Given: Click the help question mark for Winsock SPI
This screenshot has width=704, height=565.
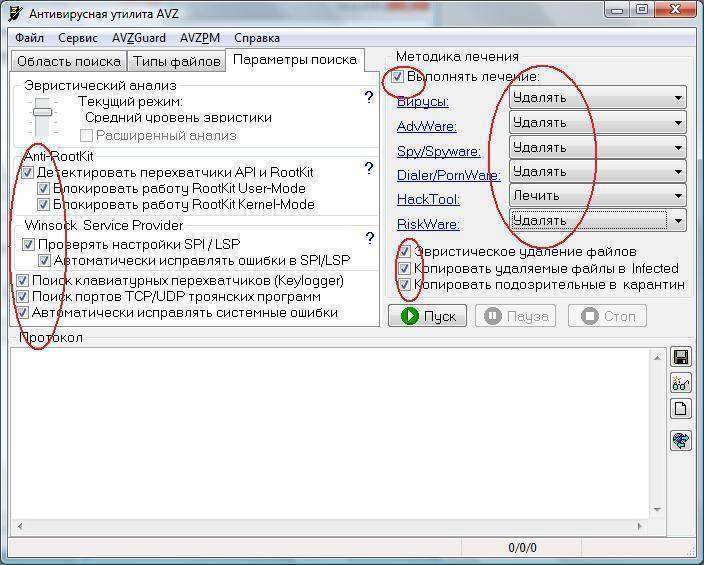Looking at the screenshot, I should [x=368, y=238].
